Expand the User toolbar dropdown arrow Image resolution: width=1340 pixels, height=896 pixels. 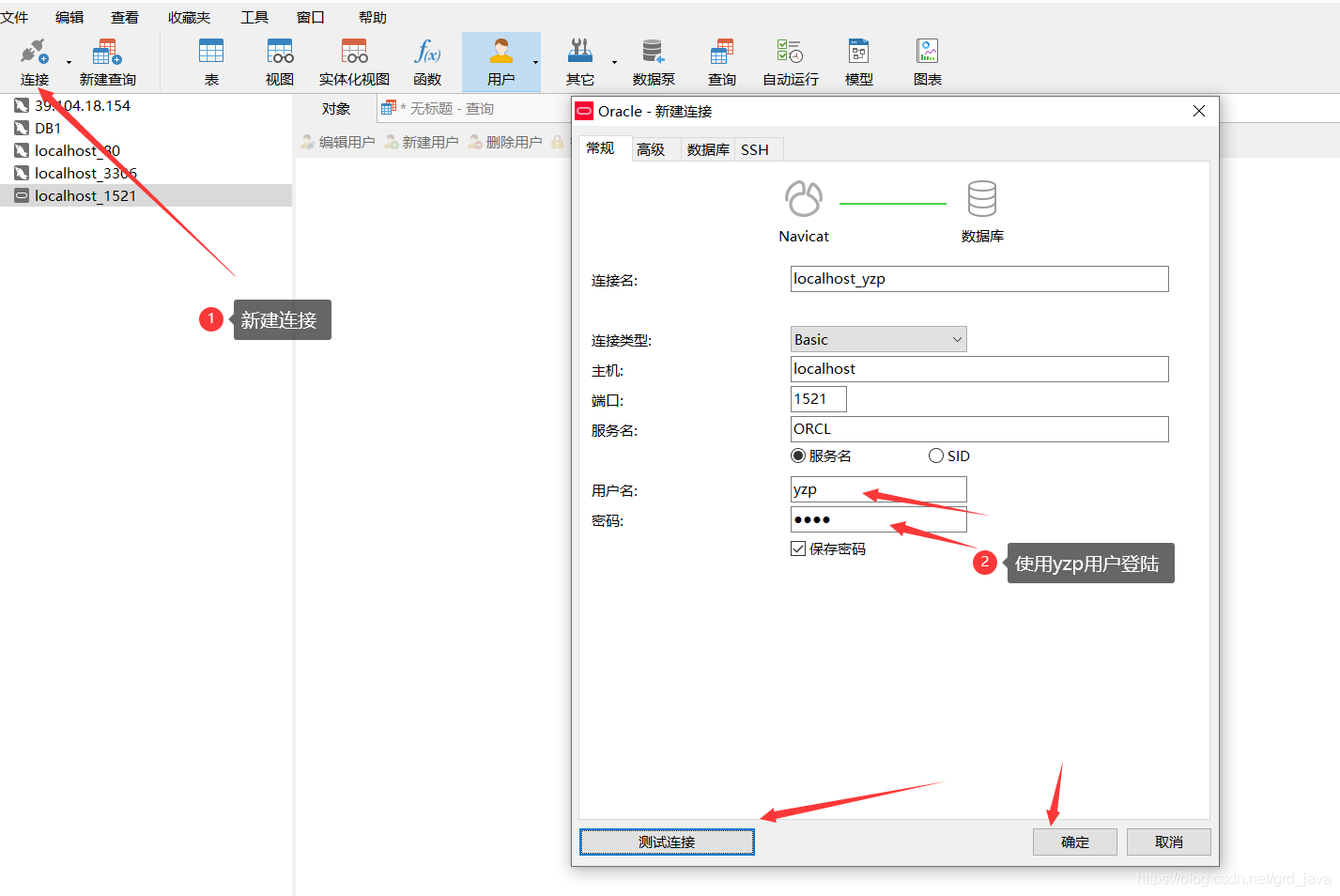pos(535,63)
